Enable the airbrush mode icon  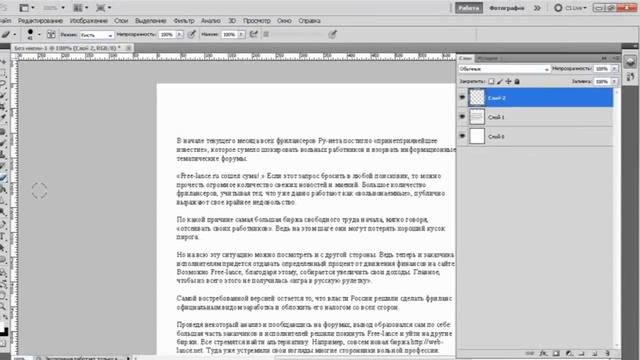[x=253, y=35]
